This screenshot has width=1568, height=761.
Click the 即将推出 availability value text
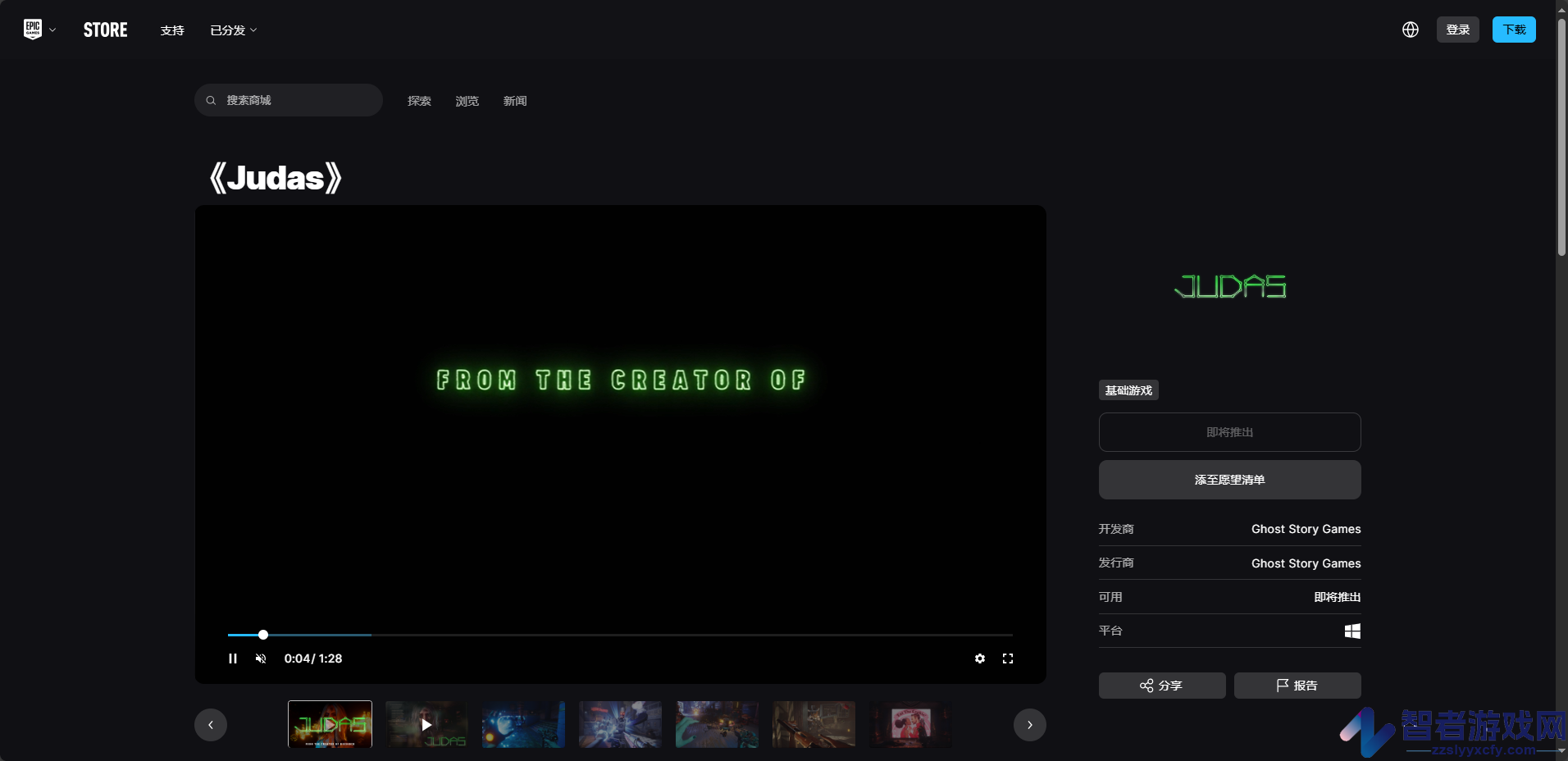click(1338, 597)
